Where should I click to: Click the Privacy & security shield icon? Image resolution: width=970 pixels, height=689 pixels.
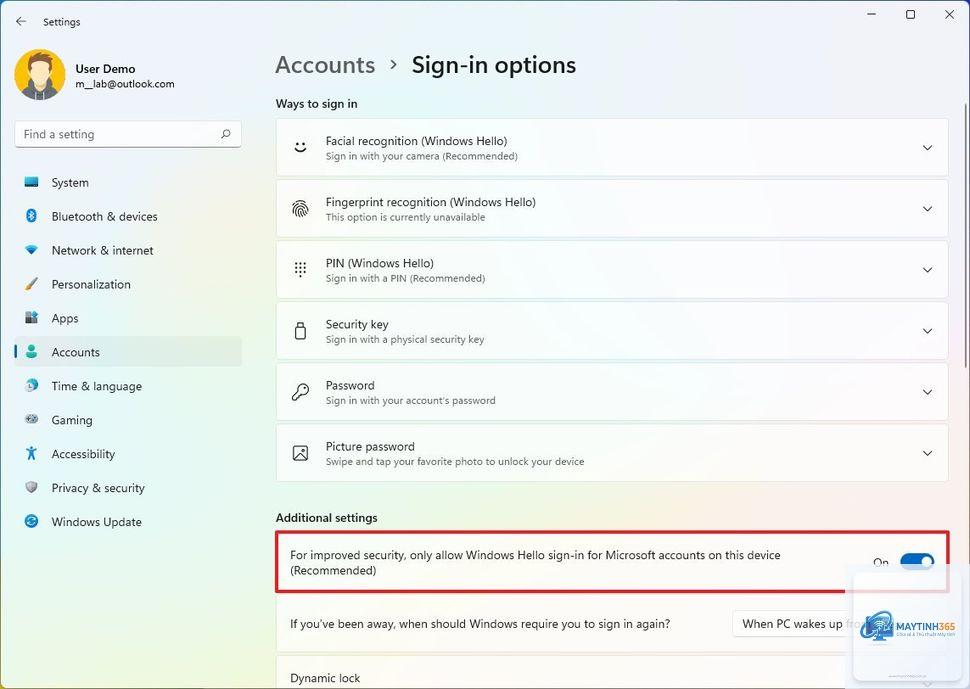pyautogui.click(x=32, y=487)
